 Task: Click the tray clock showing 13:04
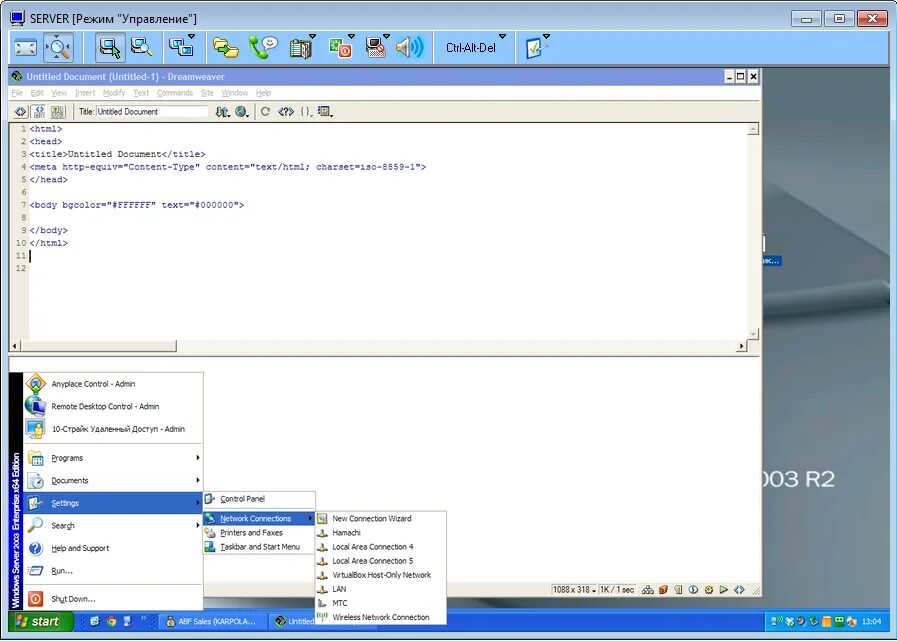[871, 621]
